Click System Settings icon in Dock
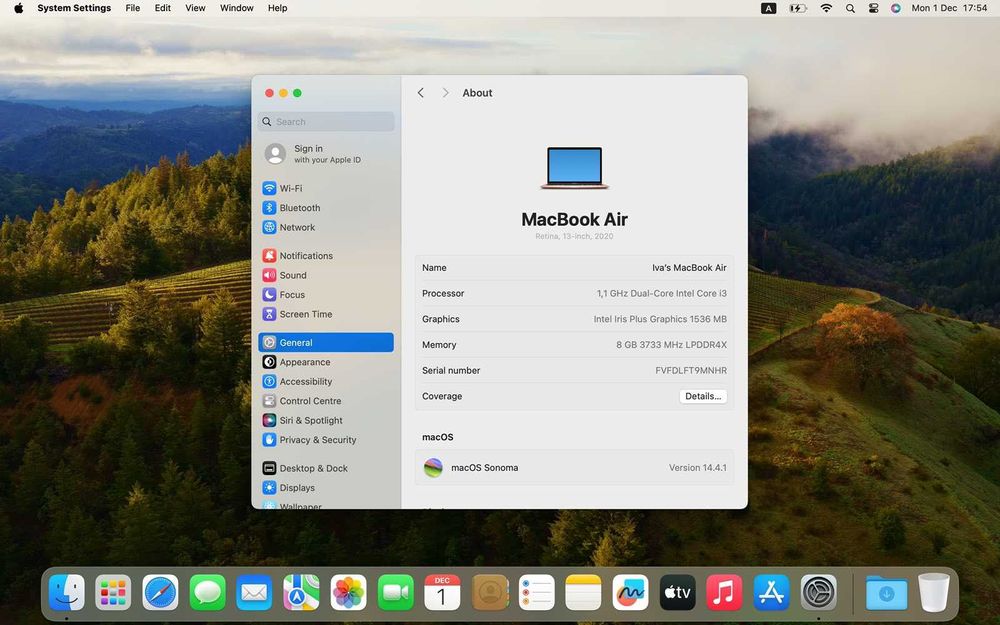The width and height of the screenshot is (1000, 625). point(819,592)
